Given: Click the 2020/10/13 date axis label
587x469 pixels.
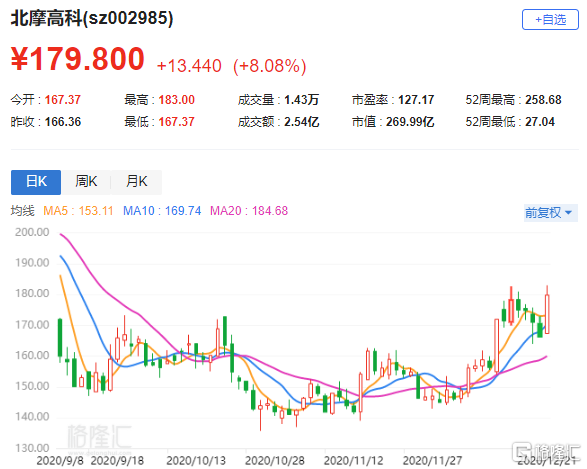Looking at the screenshot, I should click(x=196, y=461).
